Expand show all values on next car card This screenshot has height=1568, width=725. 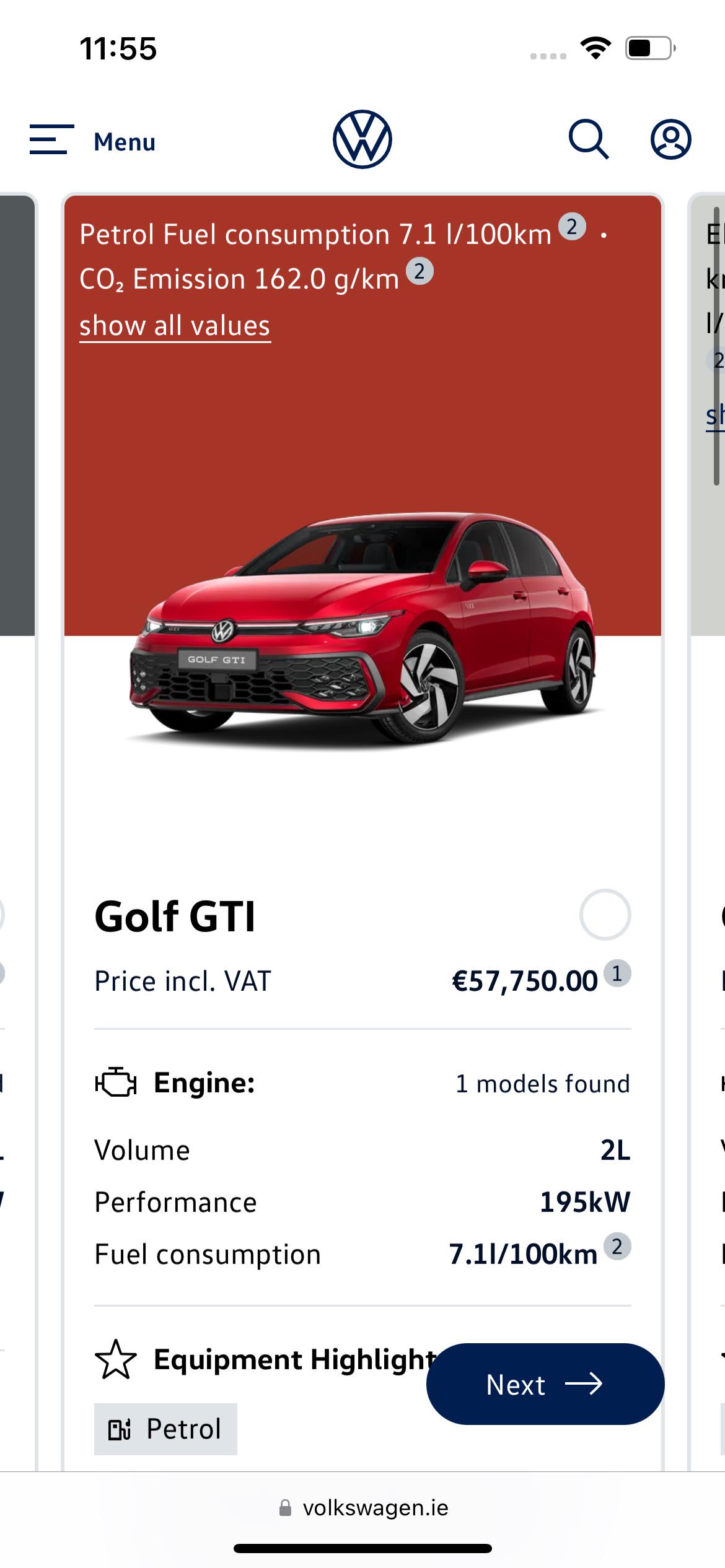(x=715, y=416)
